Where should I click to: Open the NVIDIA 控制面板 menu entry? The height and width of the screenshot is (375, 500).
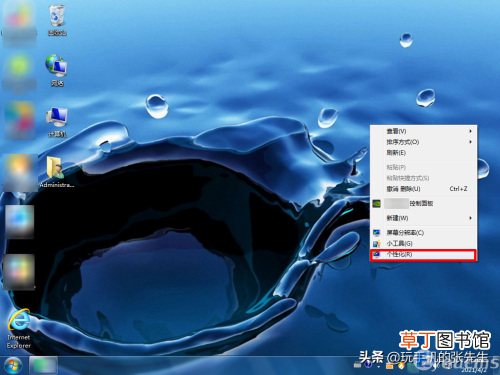[x=424, y=203]
